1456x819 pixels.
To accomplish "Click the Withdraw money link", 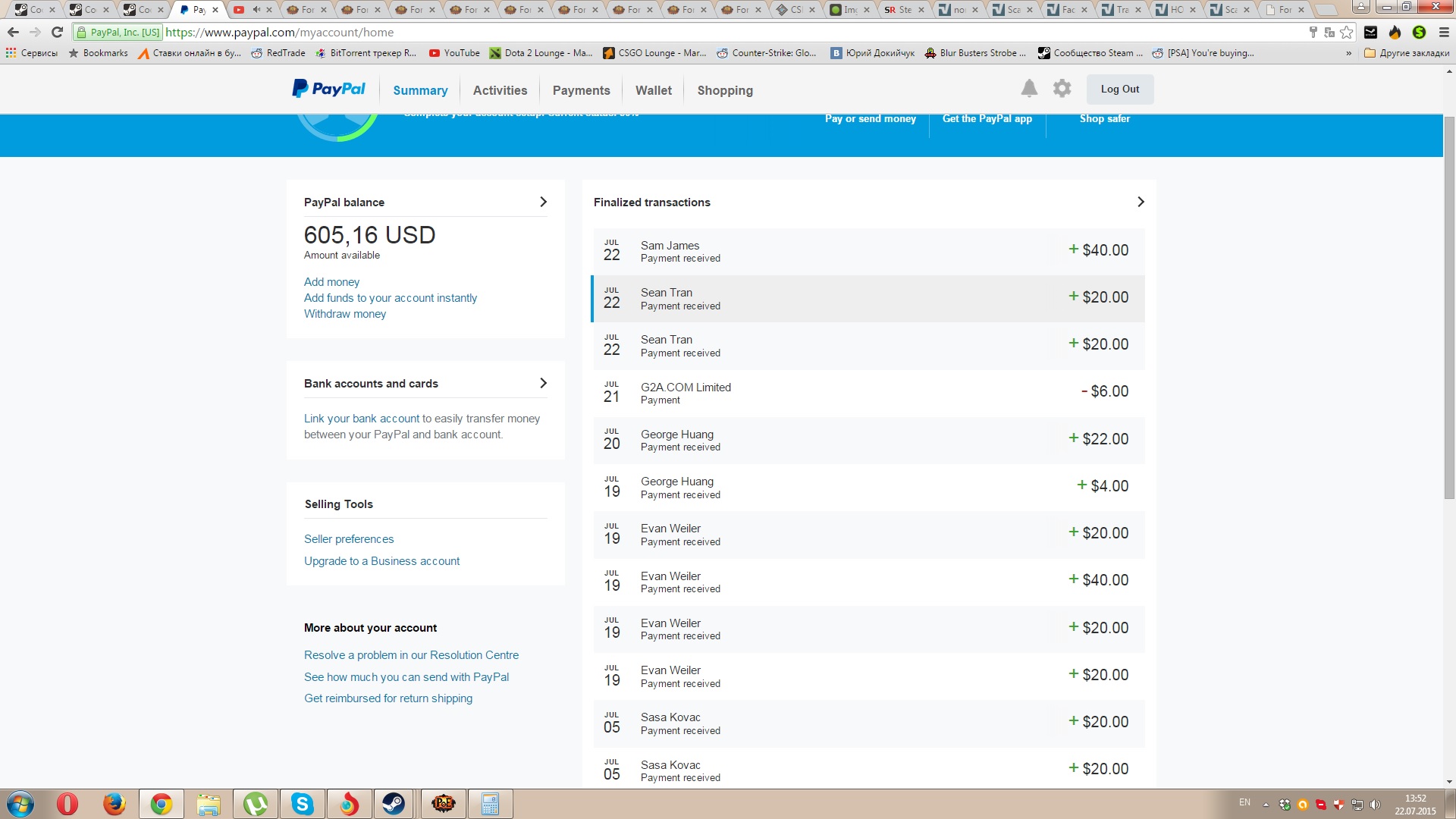I will coord(345,314).
